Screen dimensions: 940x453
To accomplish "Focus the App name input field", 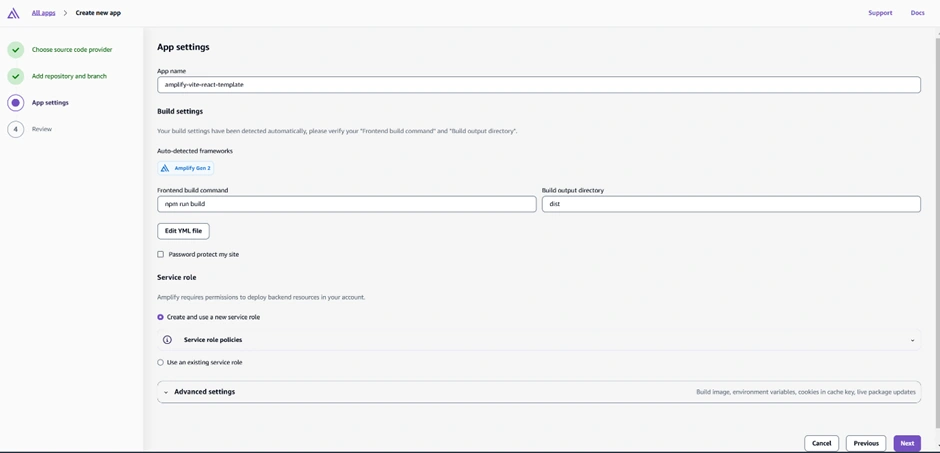I will click(538, 84).
